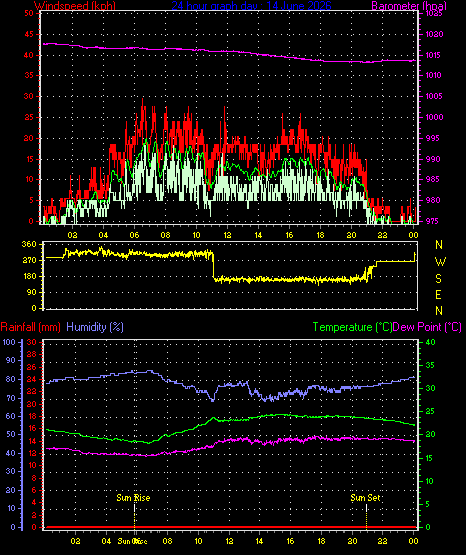Click the "Rainfall (mm)" legend label
466x555 pixels.
pyautogui.click(x=31, y=327)
